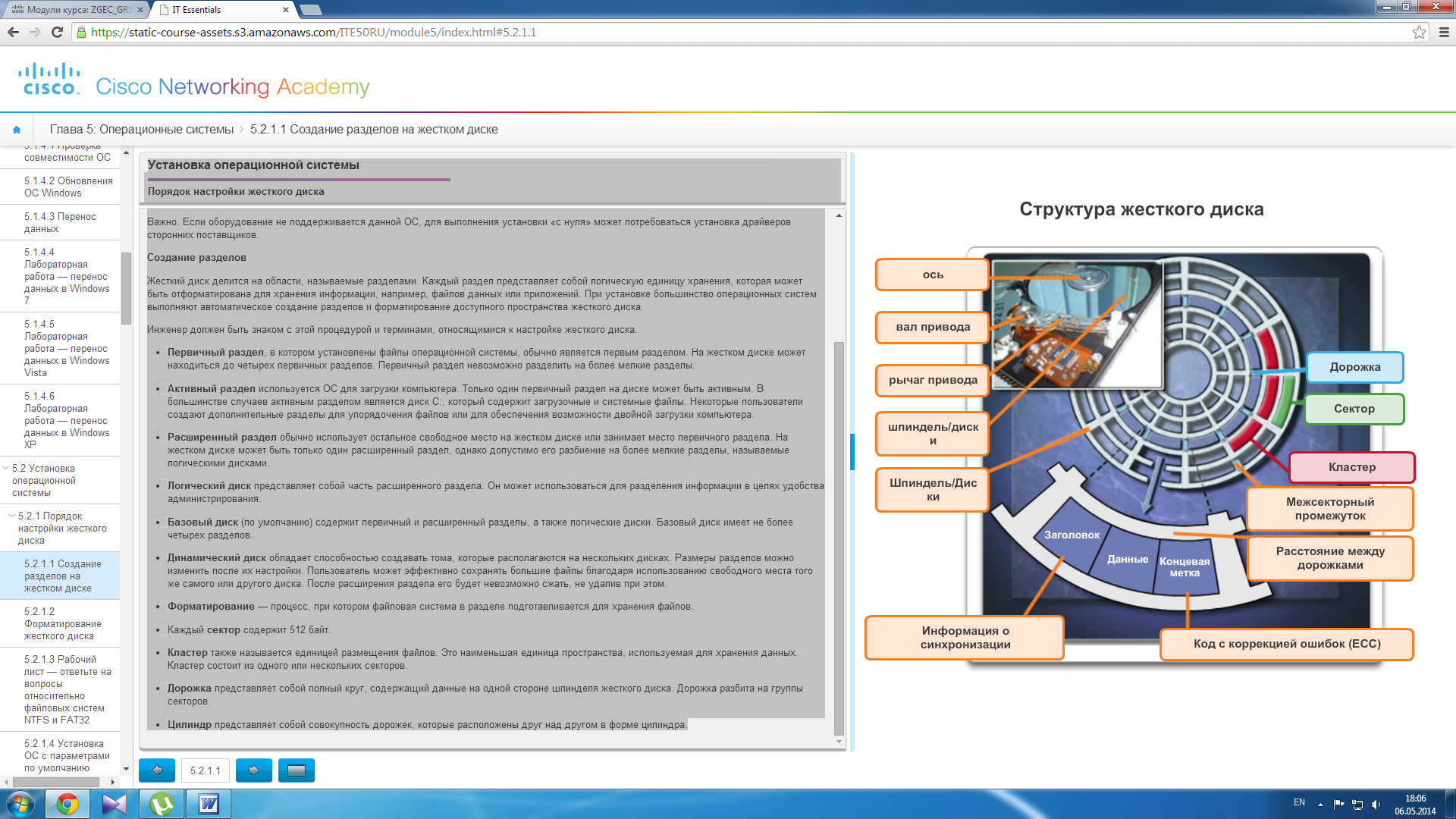
Task: Open Chrome from the taskbar
Action: (67, 804)
